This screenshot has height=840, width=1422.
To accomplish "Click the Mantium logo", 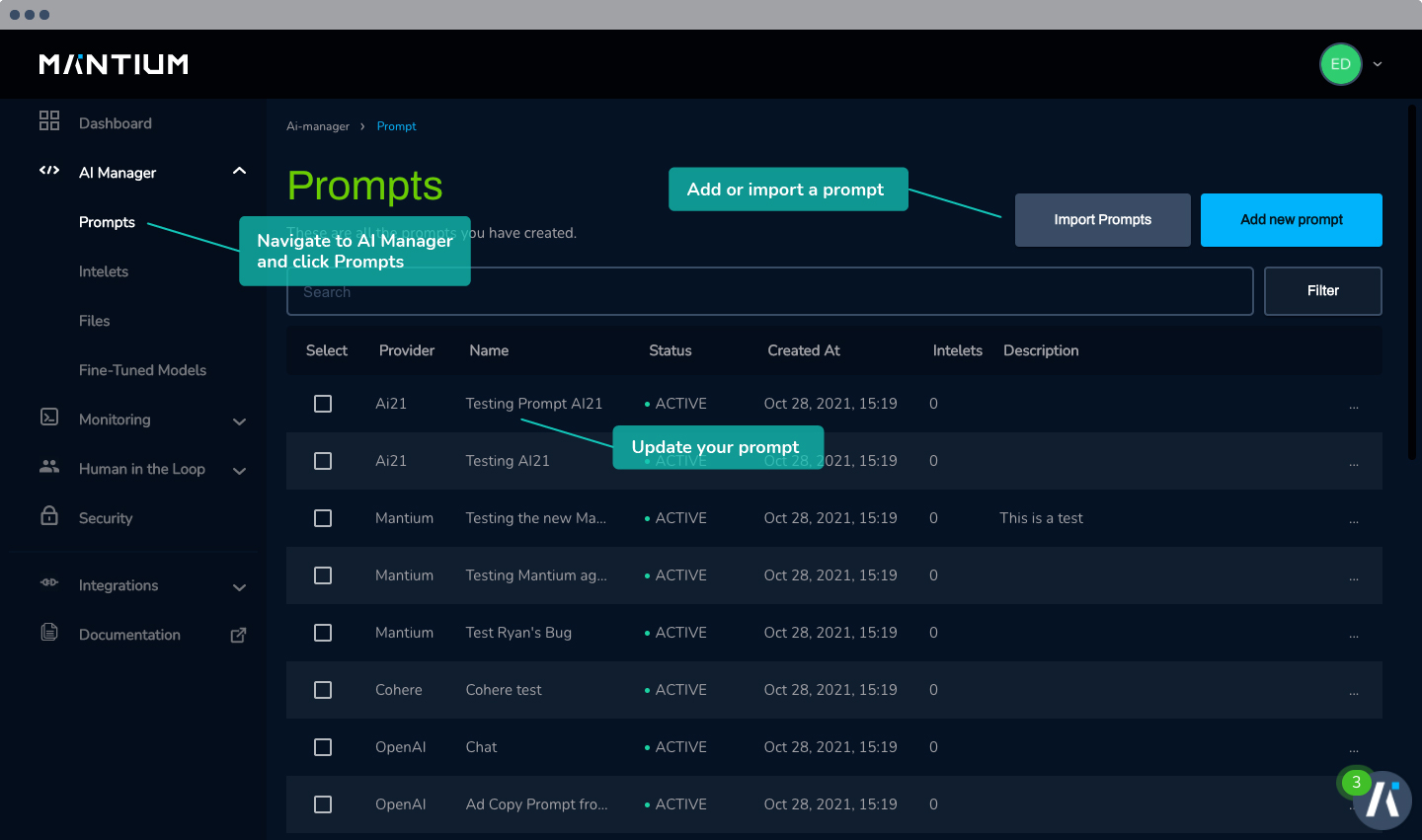I will point(114,64).
